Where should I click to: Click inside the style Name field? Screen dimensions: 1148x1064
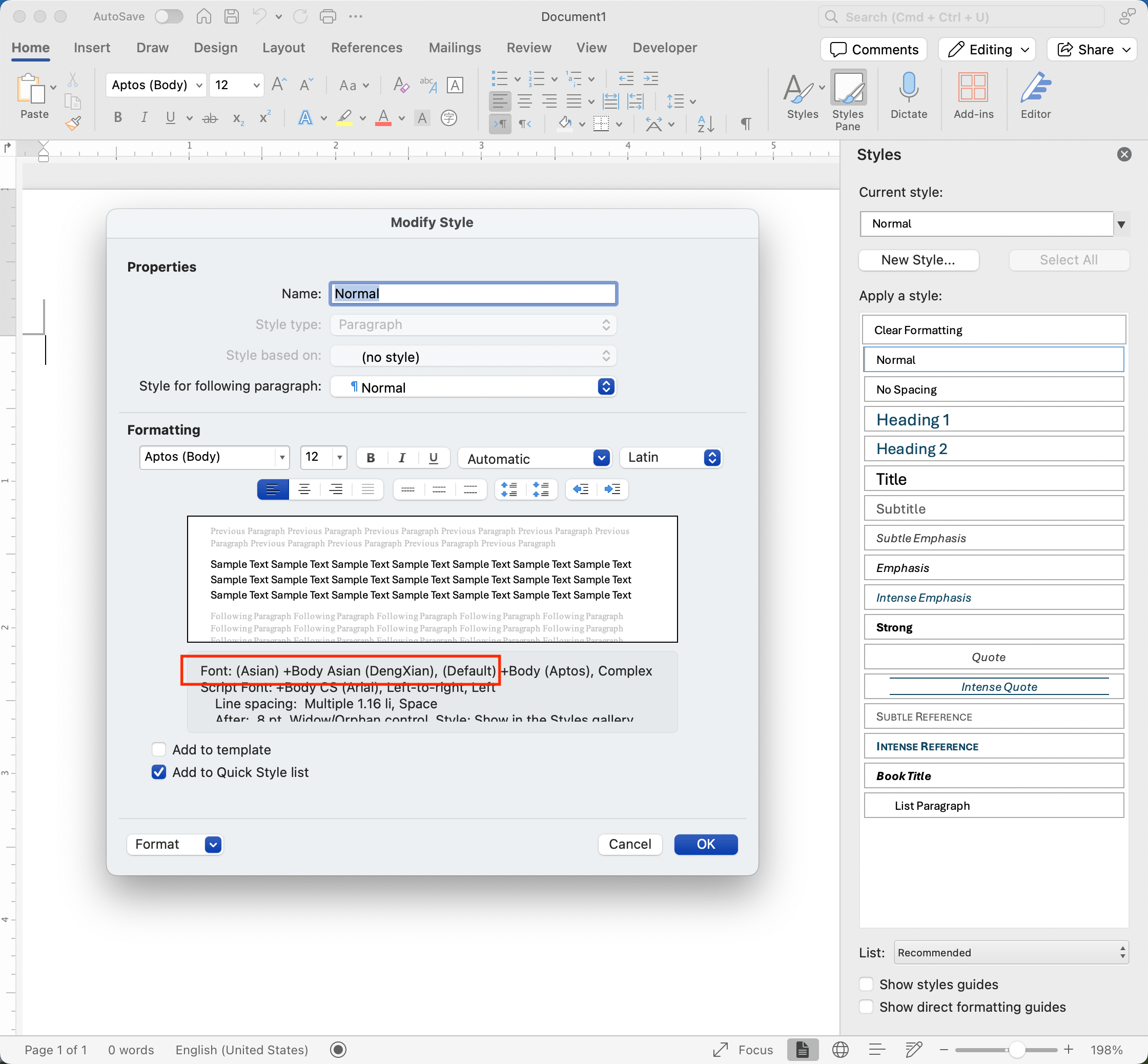point(472,294)
